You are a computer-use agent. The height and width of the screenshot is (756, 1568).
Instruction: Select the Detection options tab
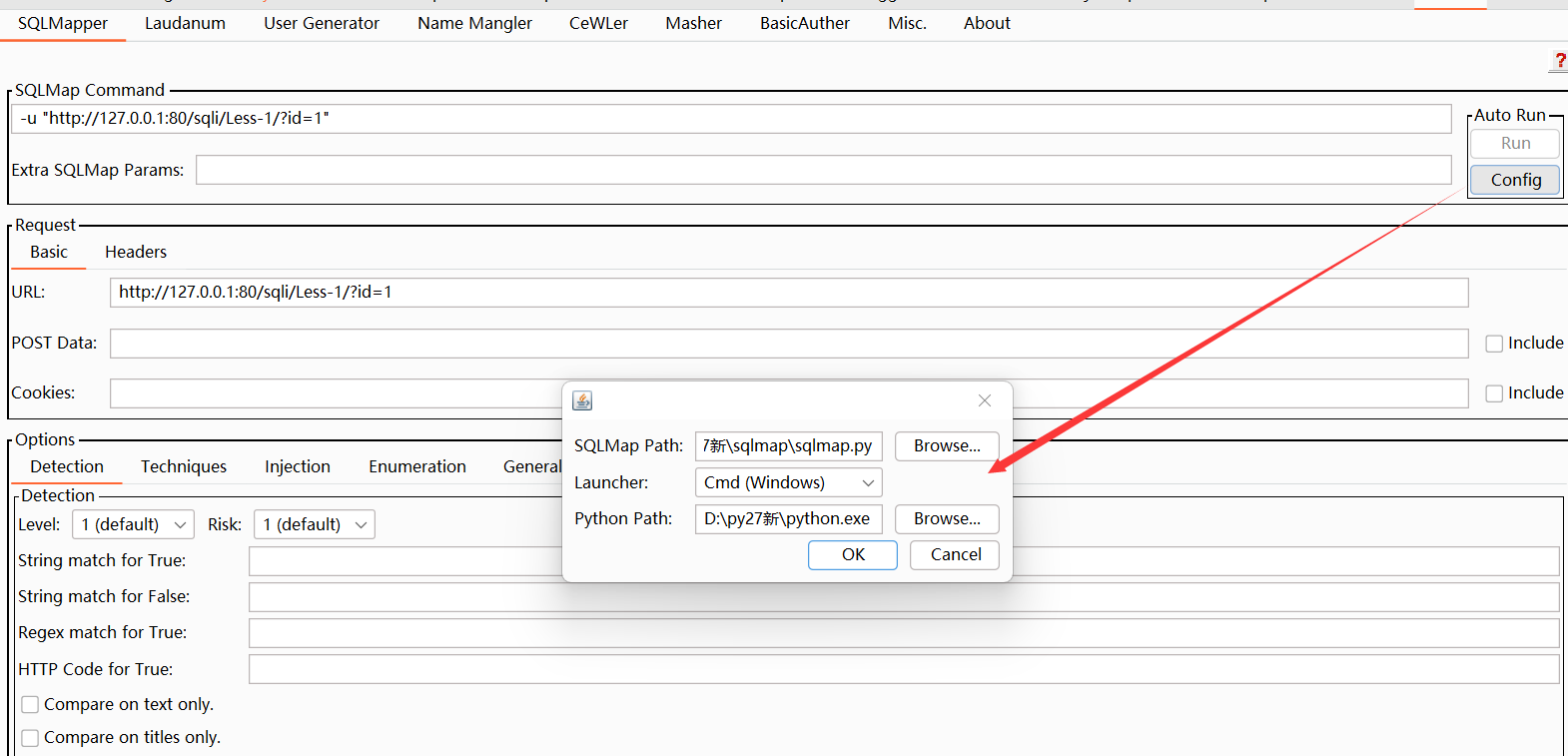[67, 466]
